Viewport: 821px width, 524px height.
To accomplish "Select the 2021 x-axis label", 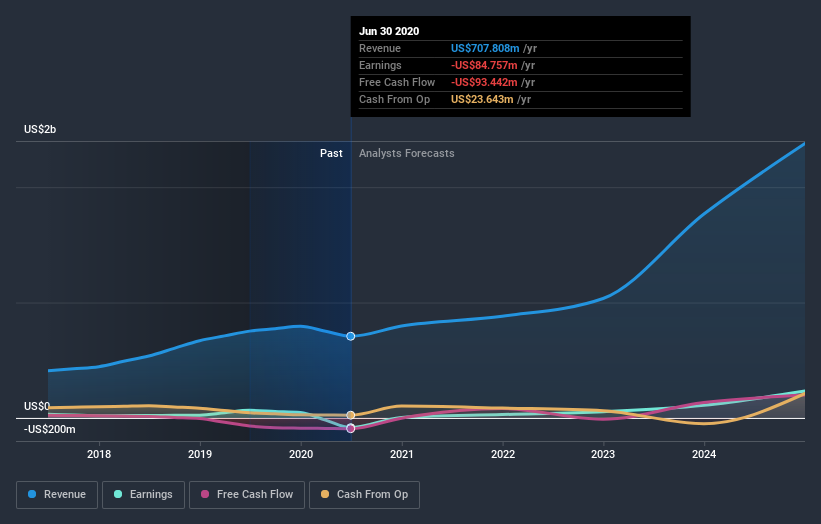I will point(402,454).
